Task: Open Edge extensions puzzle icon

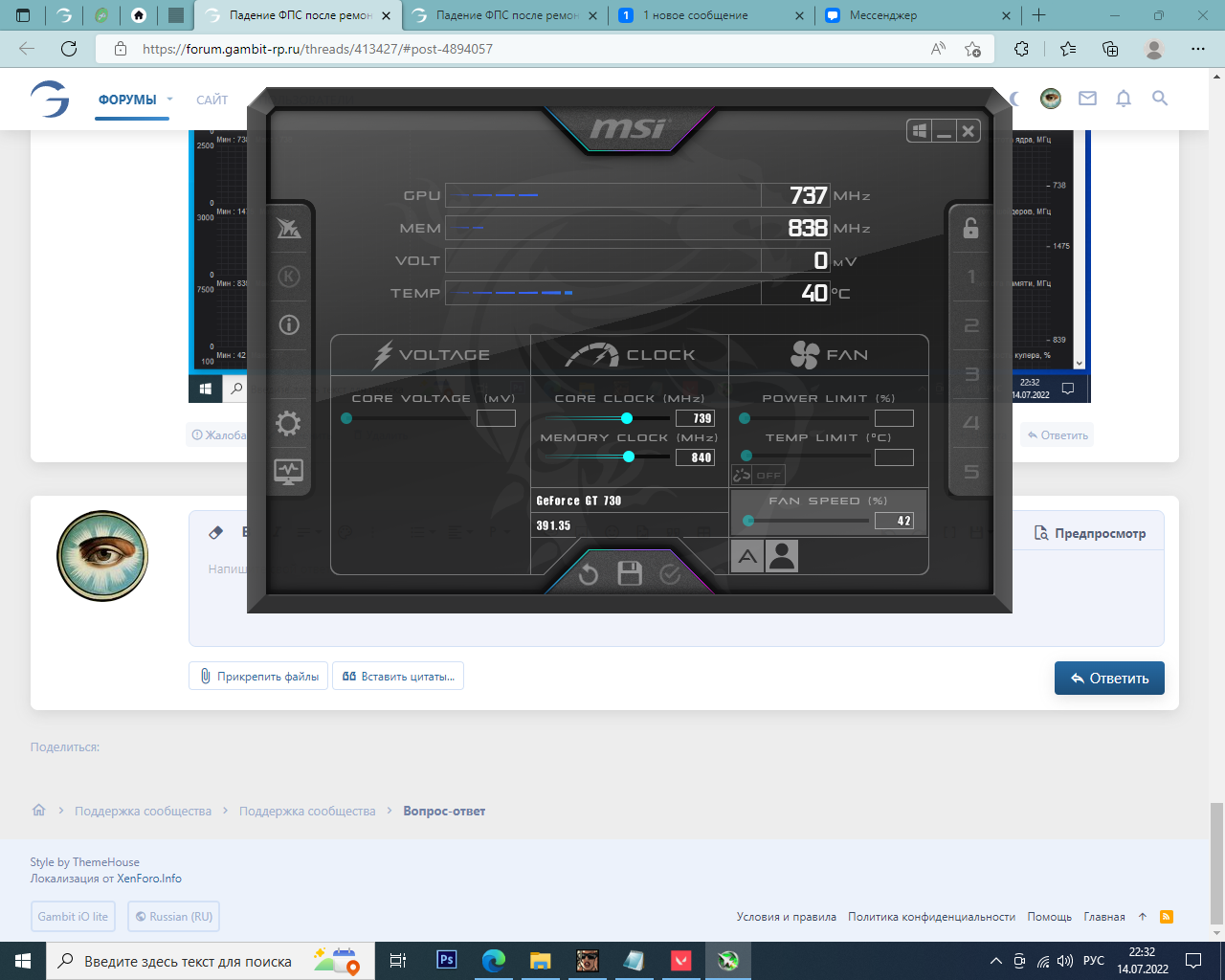Action: point(1022,49)
